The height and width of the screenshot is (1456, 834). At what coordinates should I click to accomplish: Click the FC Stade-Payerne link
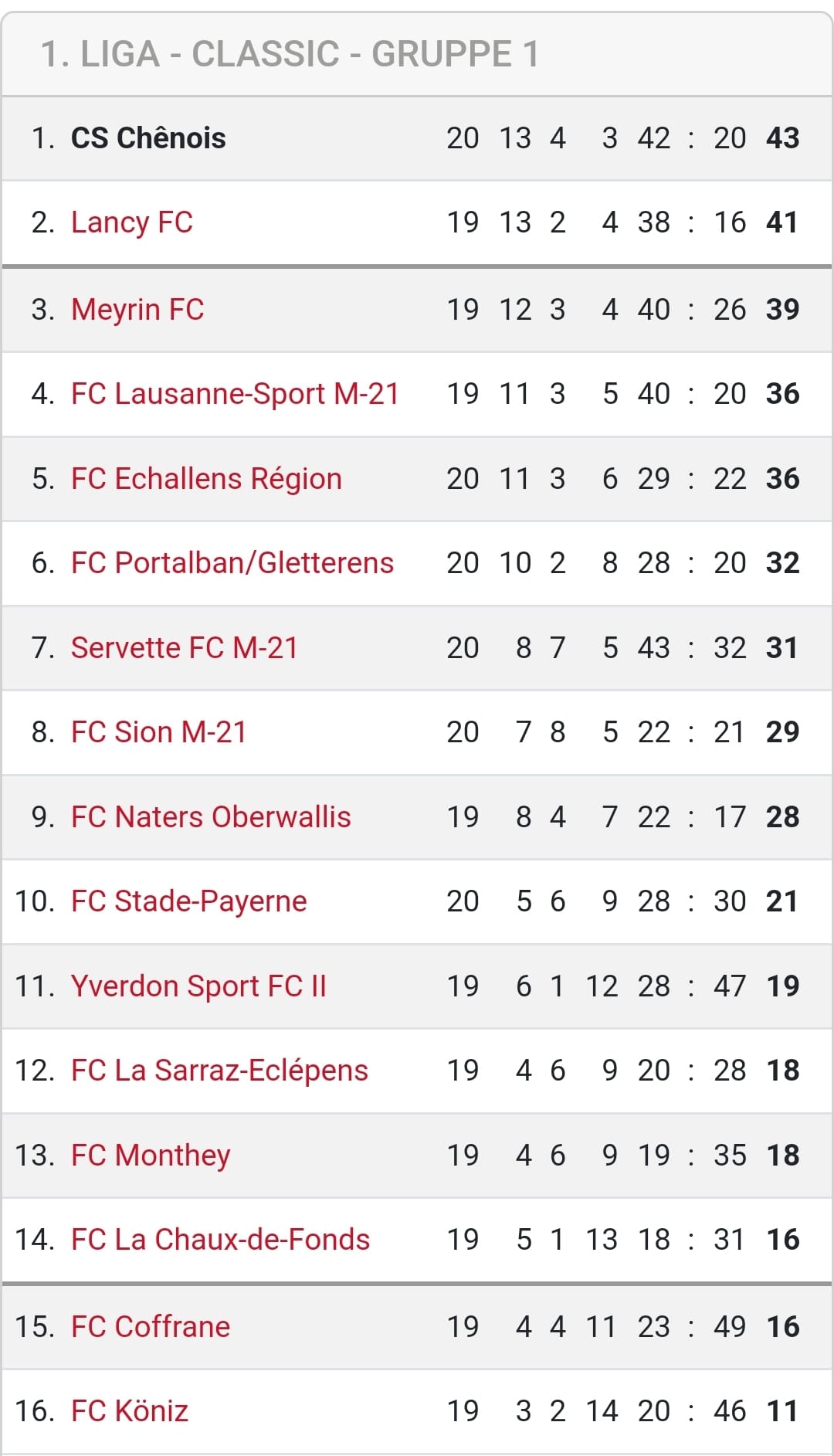[x=189, y=901]
